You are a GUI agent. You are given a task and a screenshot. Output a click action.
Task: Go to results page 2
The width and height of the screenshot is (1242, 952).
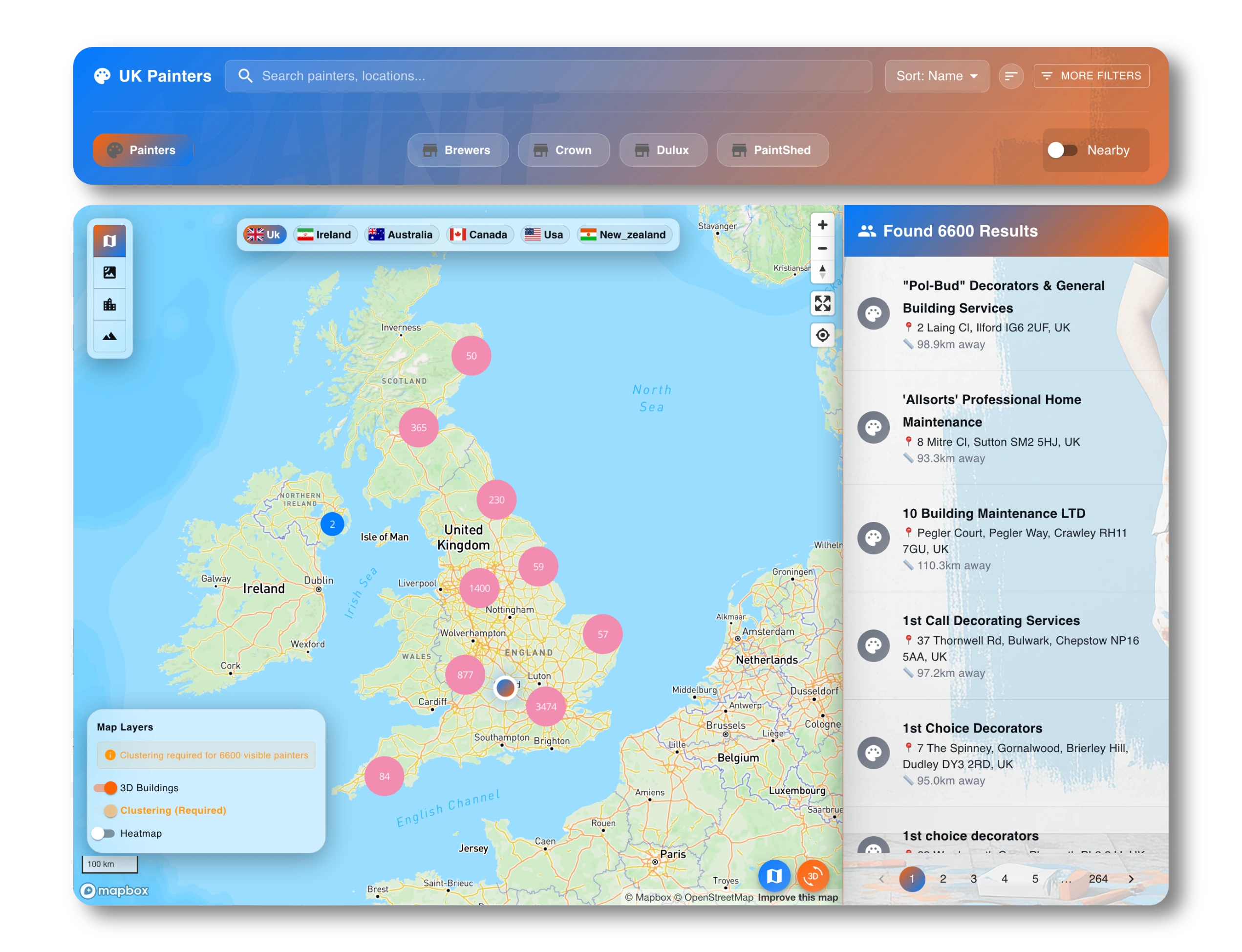942,879
